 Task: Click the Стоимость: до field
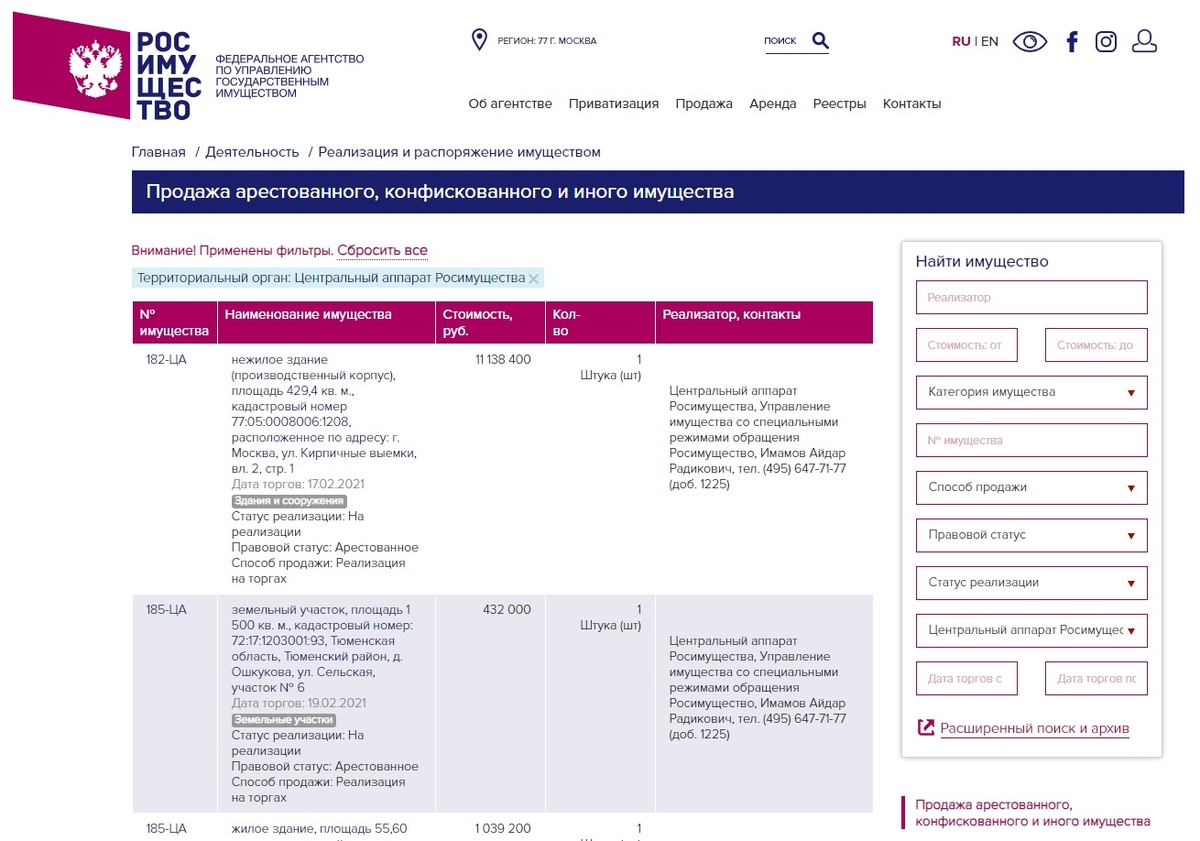point(1096,345)
